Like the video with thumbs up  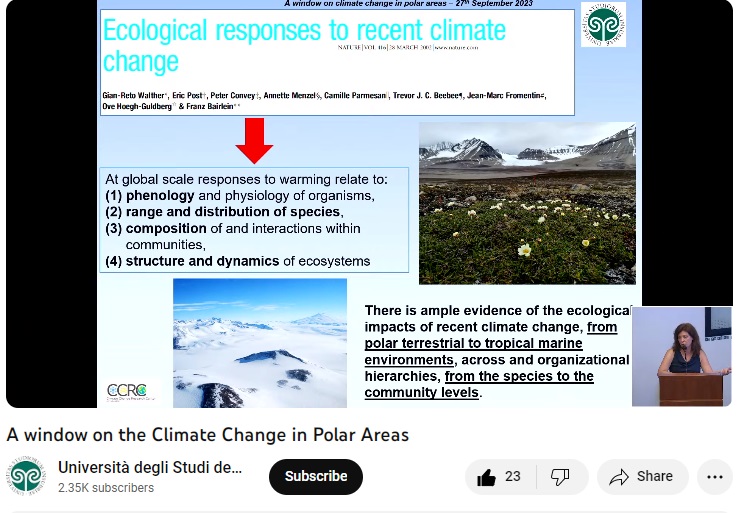[487, 477]
